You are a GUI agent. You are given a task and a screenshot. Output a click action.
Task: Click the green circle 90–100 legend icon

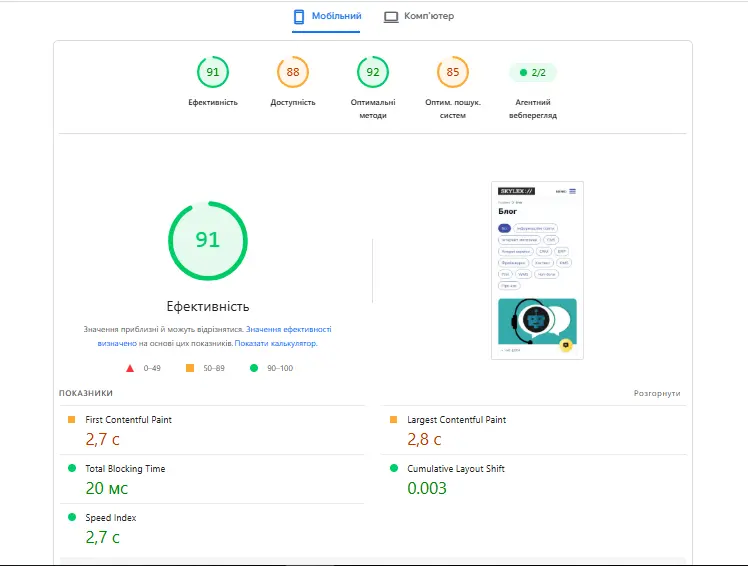click(254, 368)
